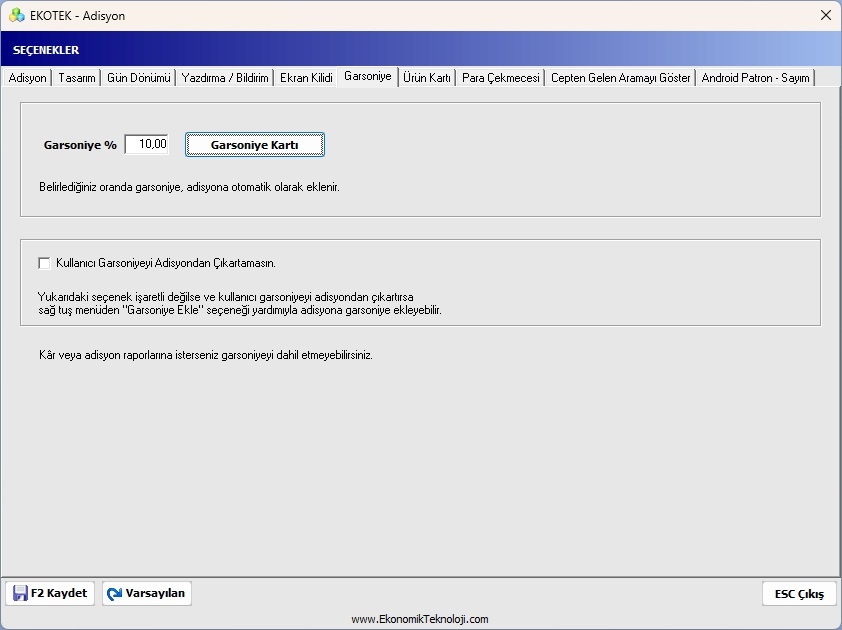Close the EKOTEK - Adisyon window
Viewport: 842px width, 630px height.
[x=826, y=16]
